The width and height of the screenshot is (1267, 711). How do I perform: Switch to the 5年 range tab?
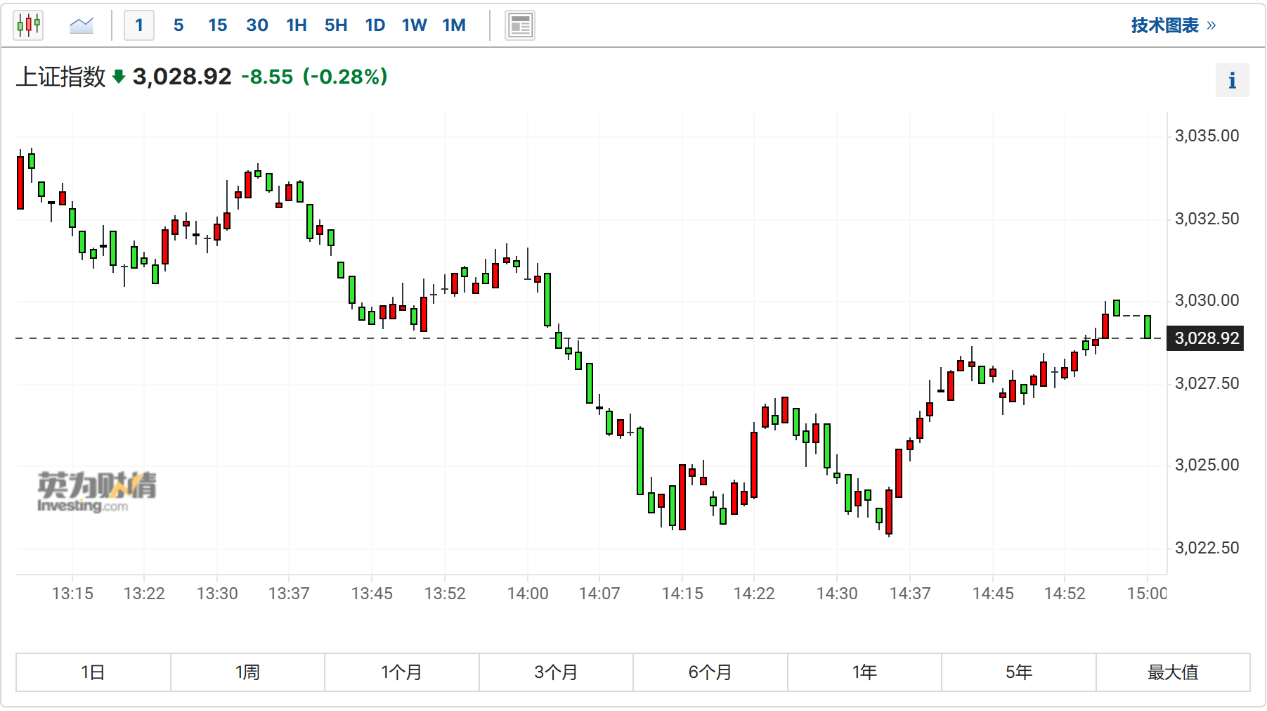coord(1018,672)
